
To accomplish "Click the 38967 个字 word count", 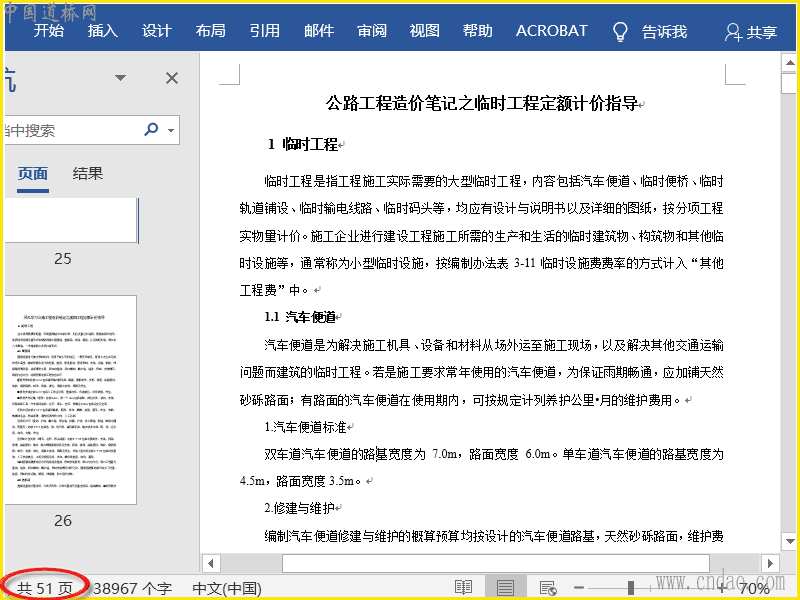I will (x=133, y=588).
